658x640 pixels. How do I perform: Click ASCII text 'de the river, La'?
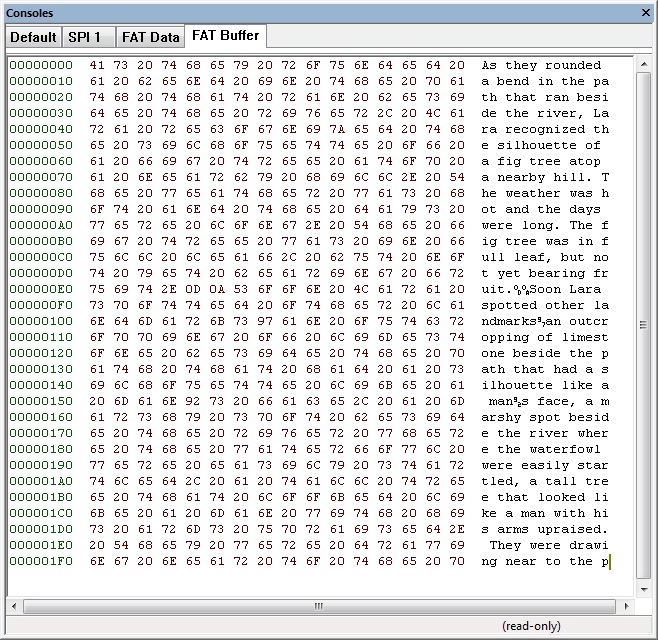(x=545, y=113)
